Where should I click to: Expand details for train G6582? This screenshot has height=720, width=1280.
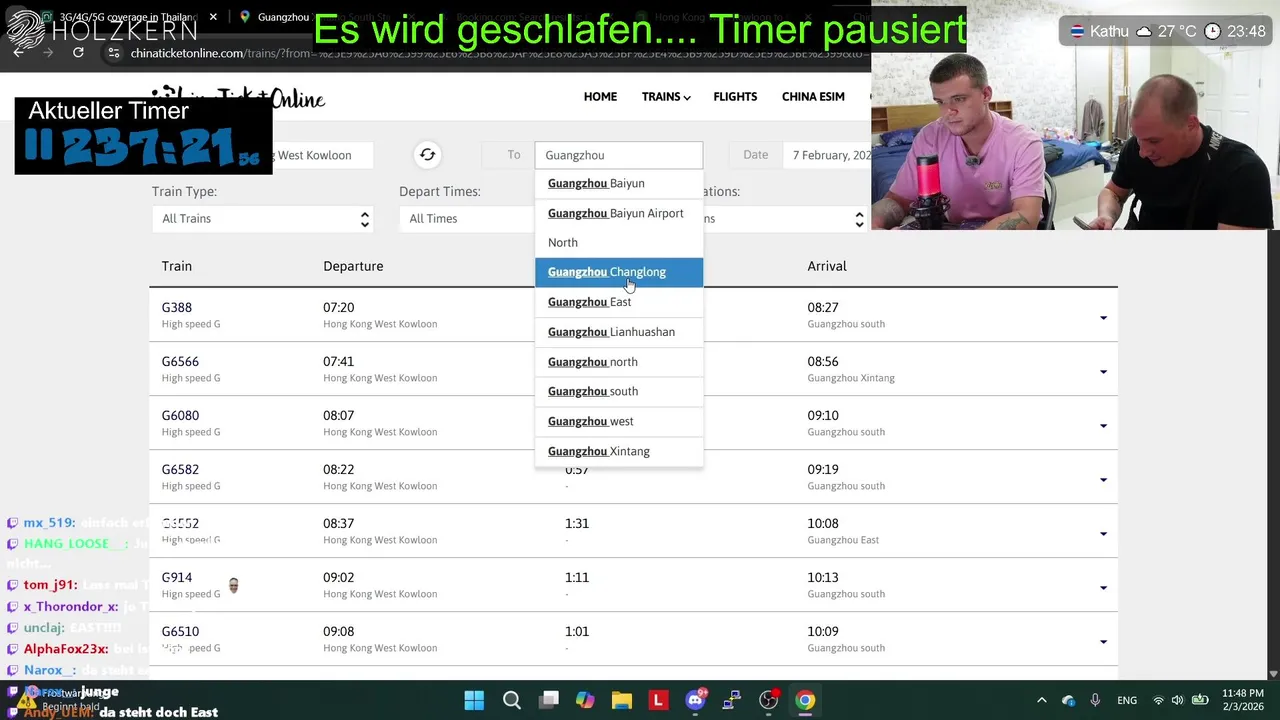point(1103,480)
